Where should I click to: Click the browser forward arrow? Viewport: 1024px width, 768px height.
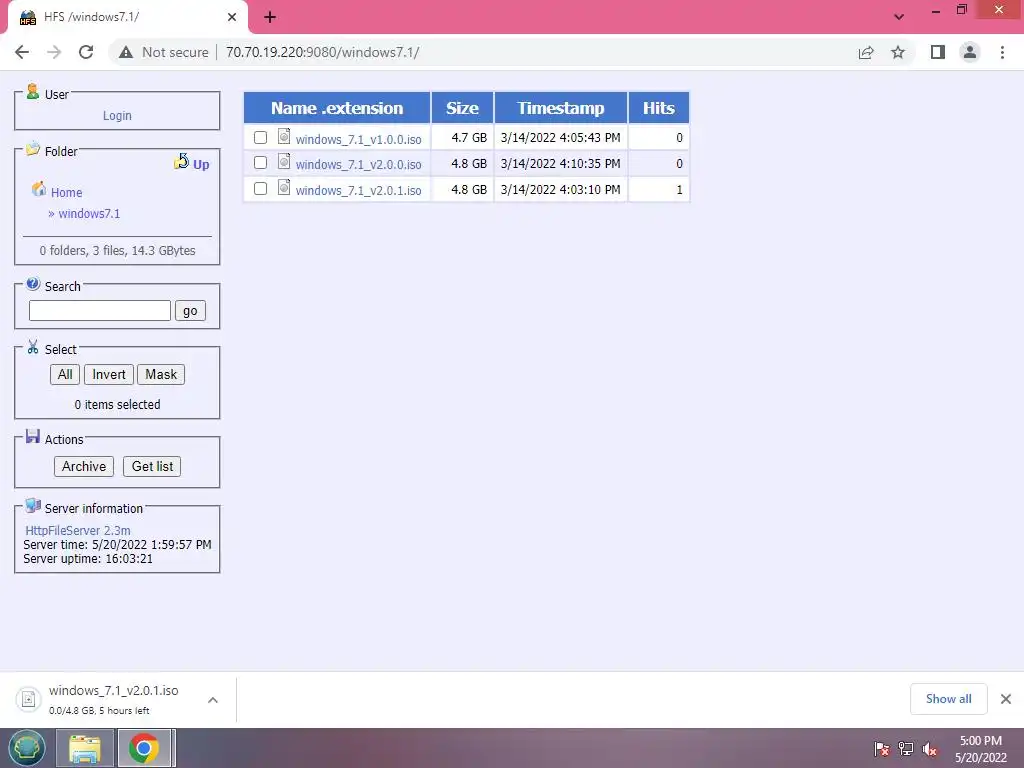[x=54, y=52]
